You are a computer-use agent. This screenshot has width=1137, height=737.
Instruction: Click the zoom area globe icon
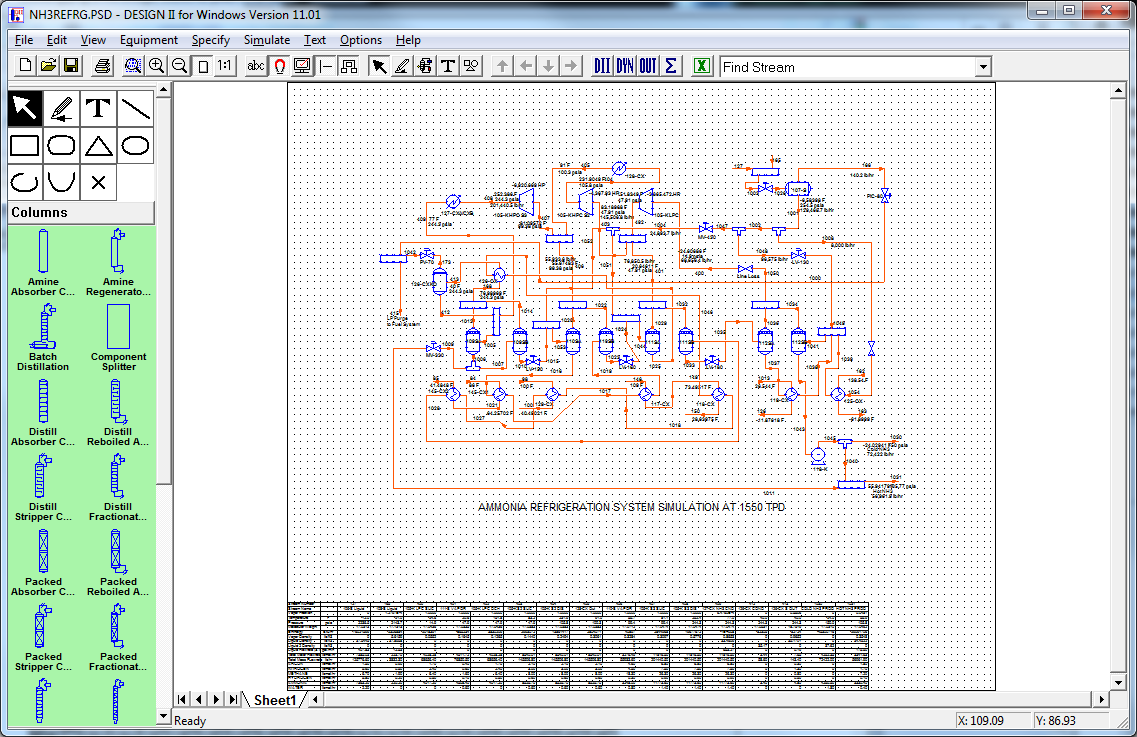click(133, 66)
